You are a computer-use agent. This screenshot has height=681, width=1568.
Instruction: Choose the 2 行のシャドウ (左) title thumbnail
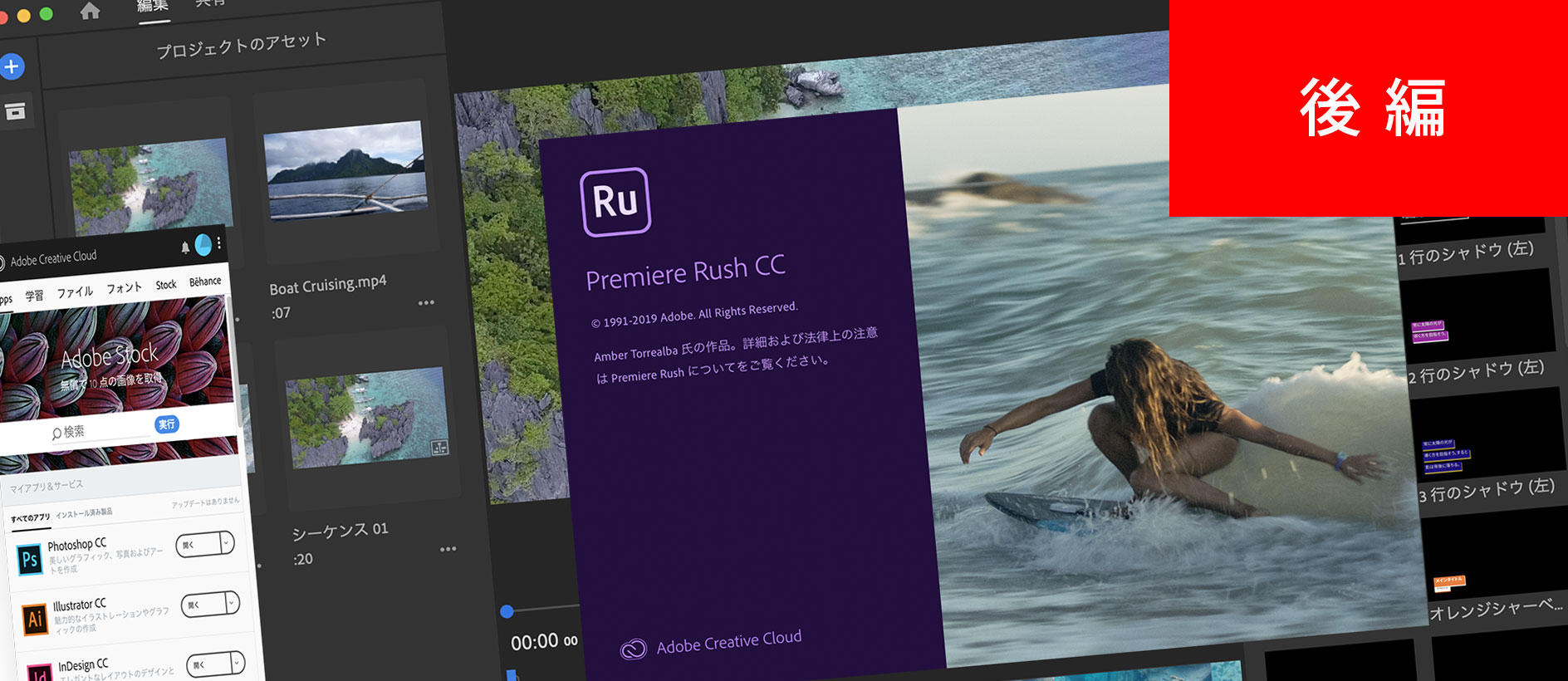[x=1477, y=313]
